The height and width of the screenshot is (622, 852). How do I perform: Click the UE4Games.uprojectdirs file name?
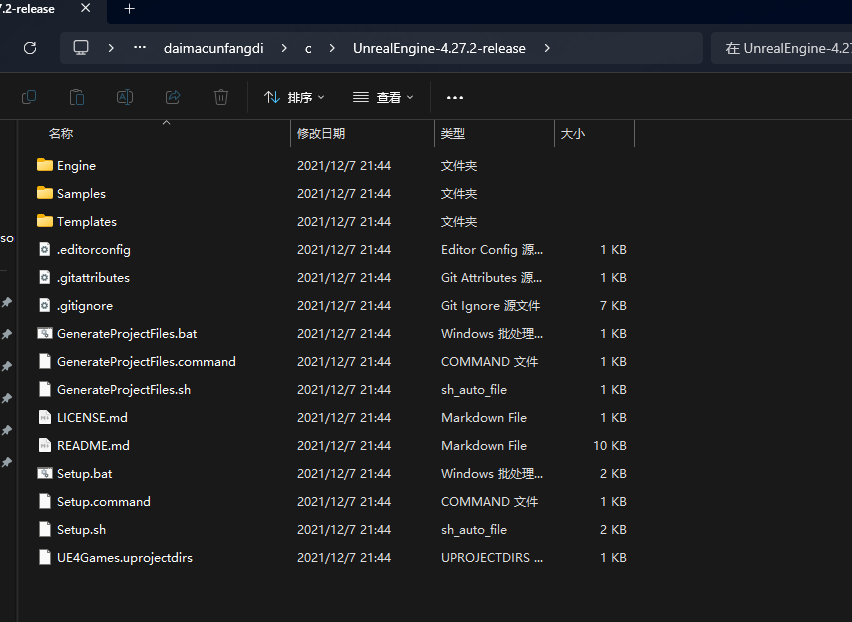tap(124, 558)
